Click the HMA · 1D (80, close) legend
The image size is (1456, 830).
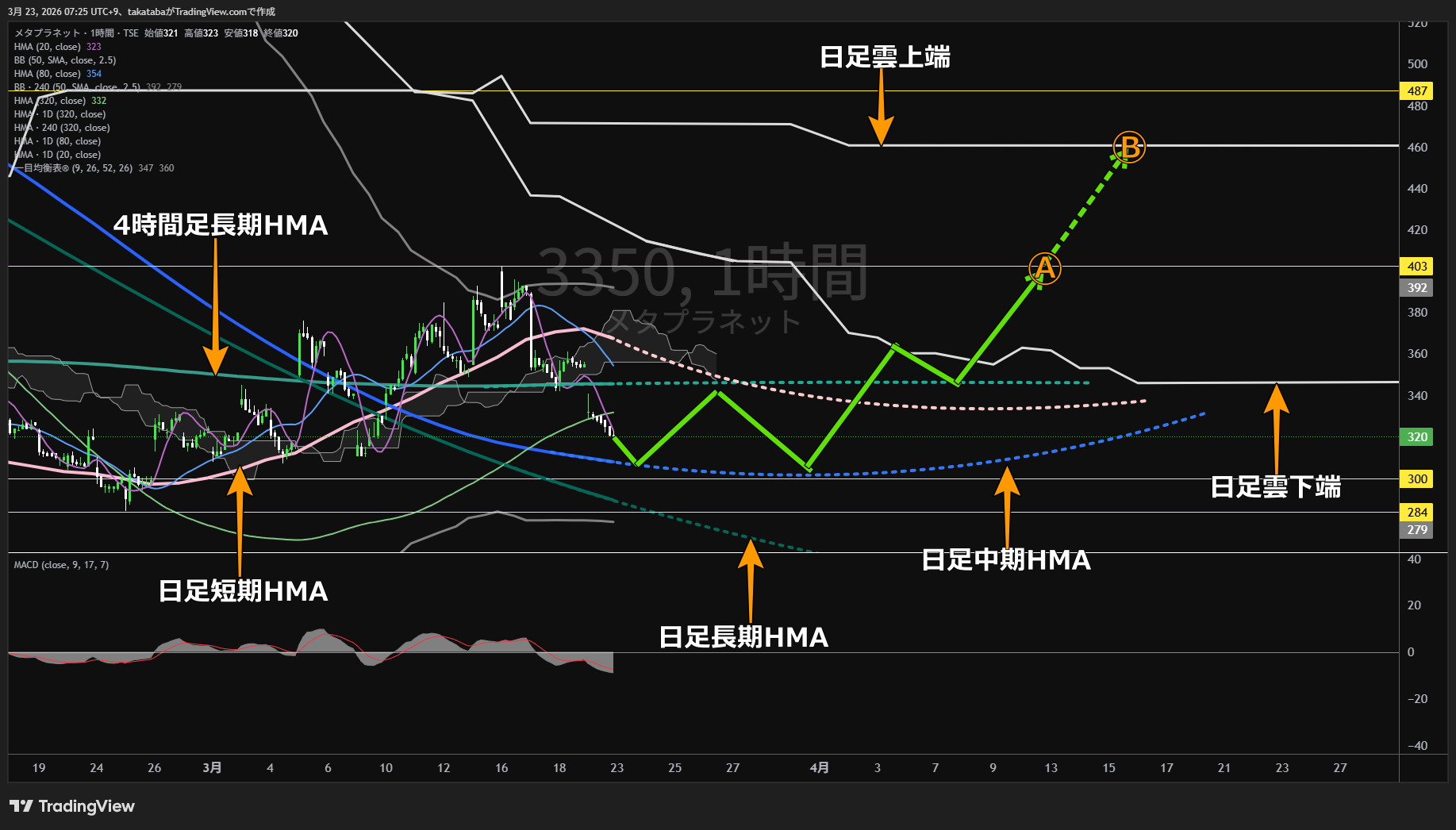click(57, 141)
